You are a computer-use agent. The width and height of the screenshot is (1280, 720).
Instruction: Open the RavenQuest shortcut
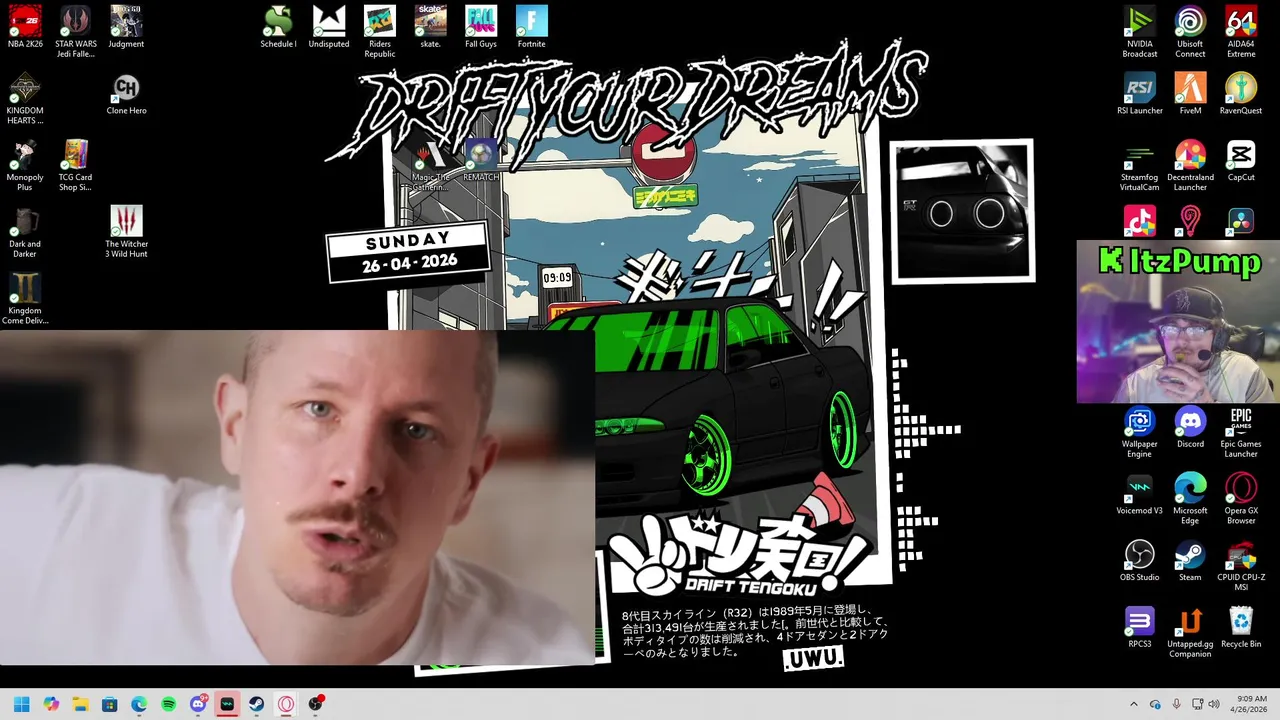point(1241,94)
